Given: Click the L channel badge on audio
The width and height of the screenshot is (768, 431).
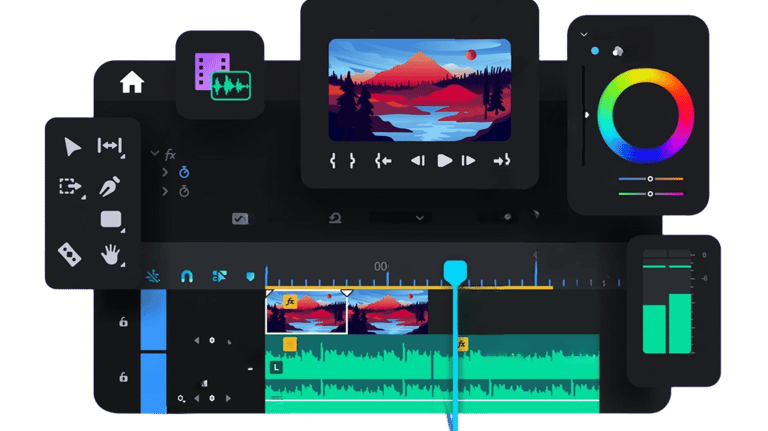Looking at the screenshot, I should tap(276, 367).
